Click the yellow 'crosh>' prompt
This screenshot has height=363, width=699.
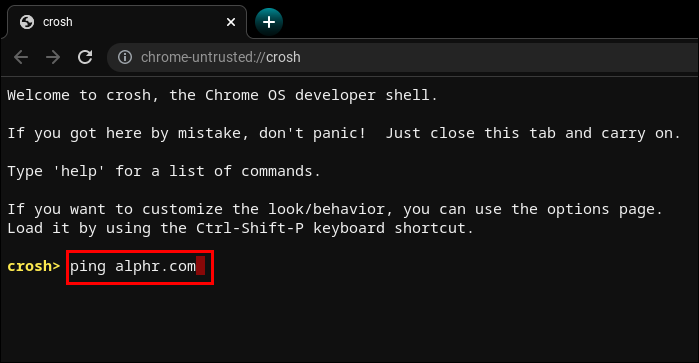33,266
